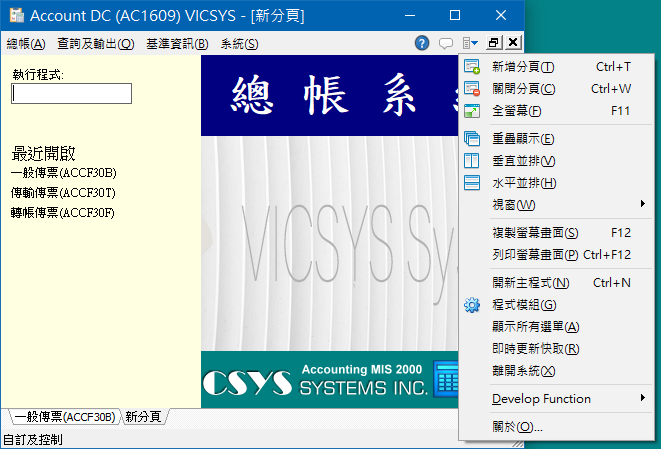
Task: Click the 自訂及控制 status bar text
Action: click(32, 440)
